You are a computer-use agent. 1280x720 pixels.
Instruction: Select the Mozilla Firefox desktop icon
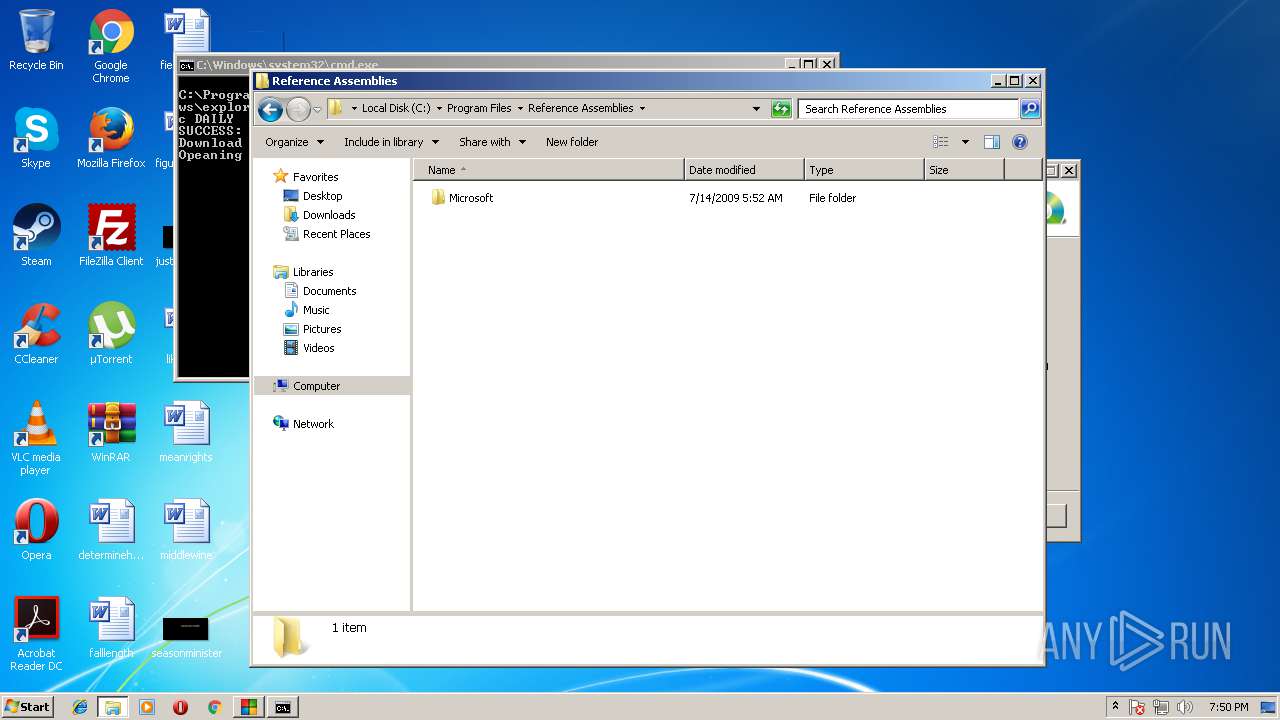point(111,138)
